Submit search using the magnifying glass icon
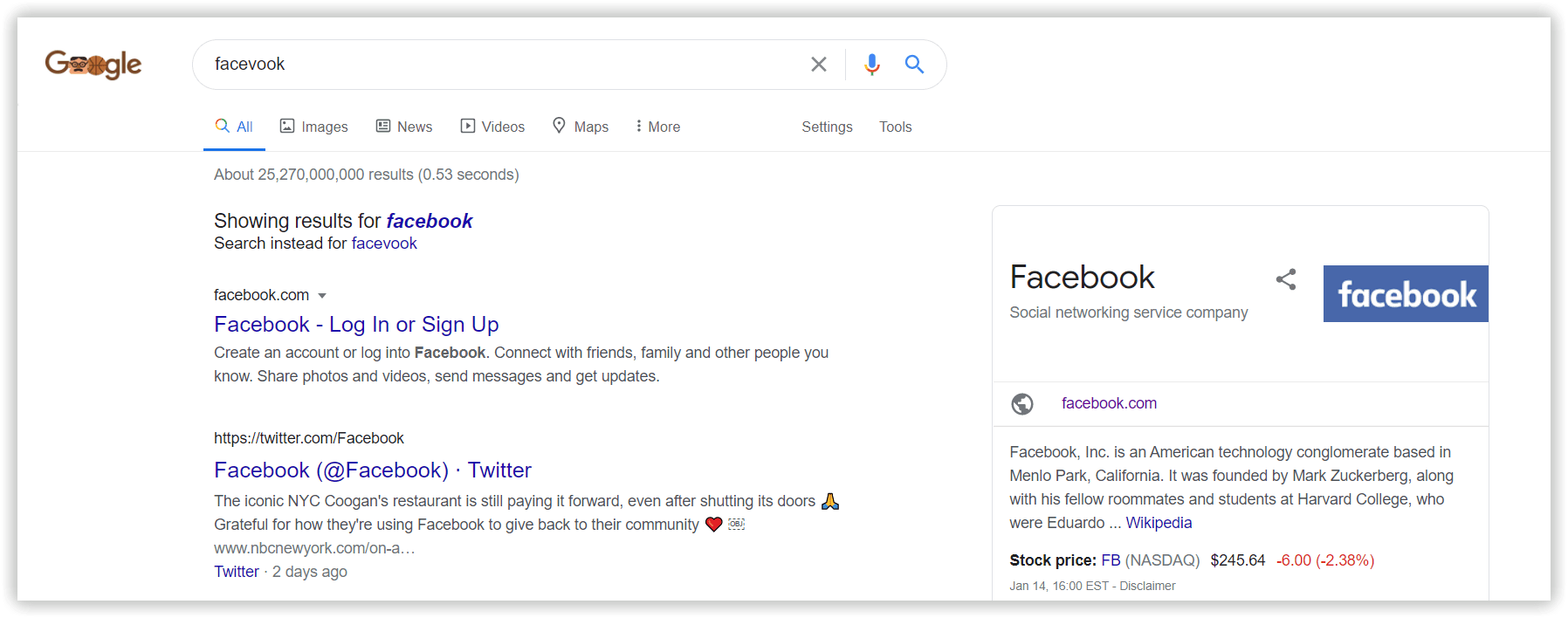This screenshot has height=618, width=1568. click(914, 64)
